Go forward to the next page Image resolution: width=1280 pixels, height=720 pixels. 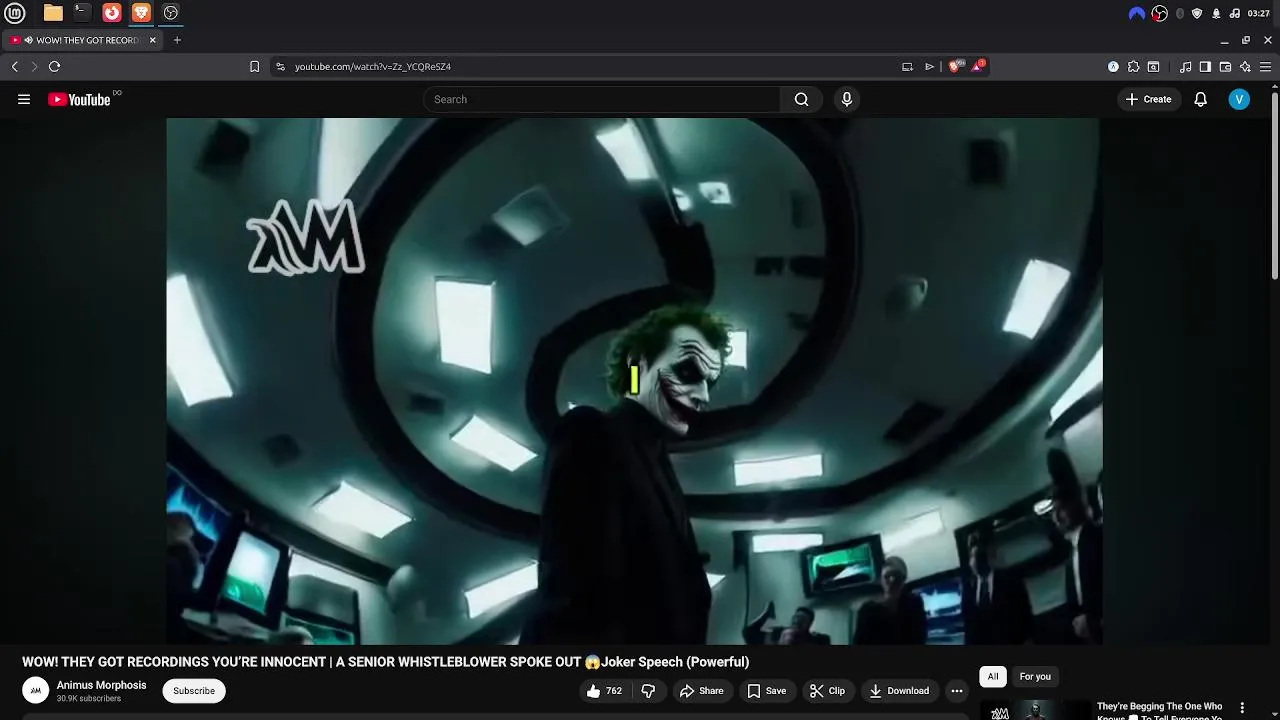[34, 66]
